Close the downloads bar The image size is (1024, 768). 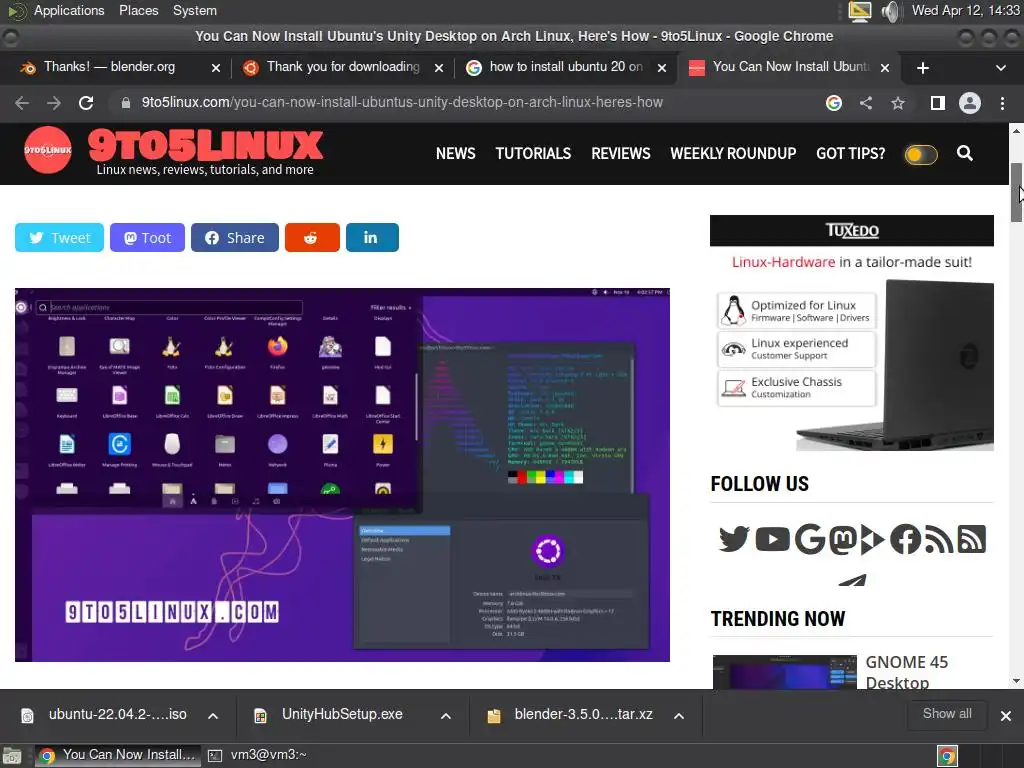click(x=1006, y=716)
